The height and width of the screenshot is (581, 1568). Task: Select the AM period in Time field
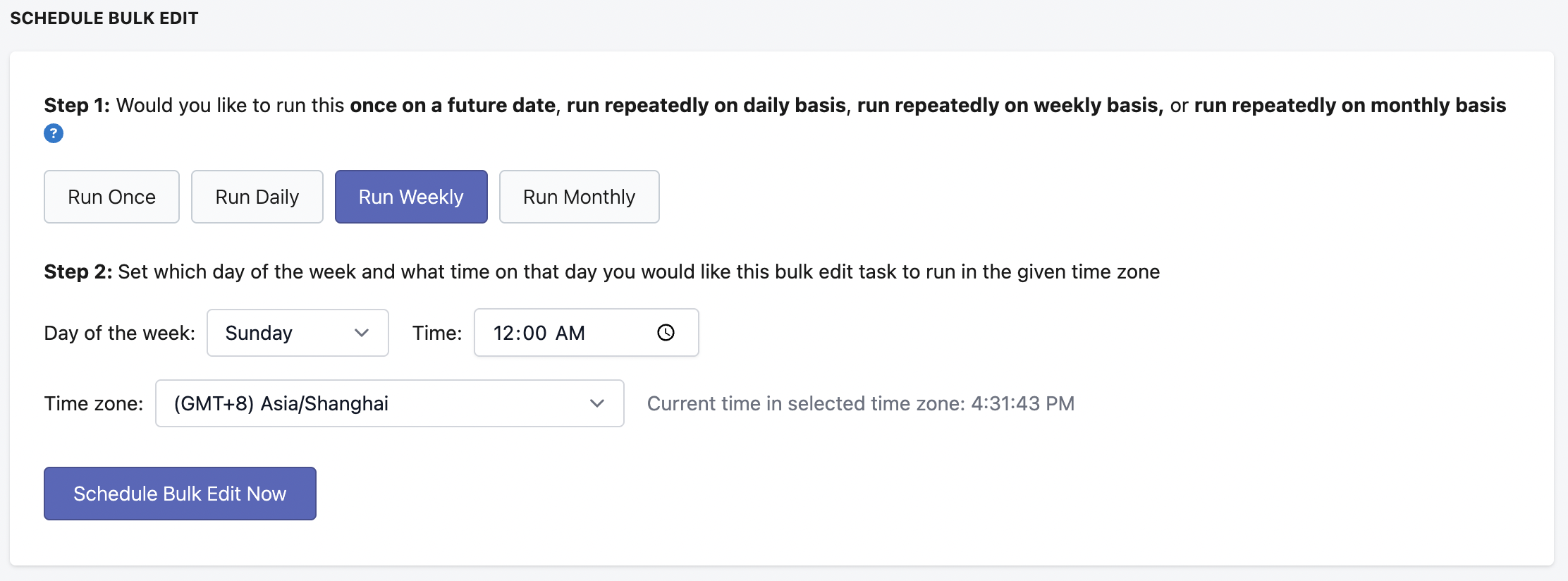point(570,333)
